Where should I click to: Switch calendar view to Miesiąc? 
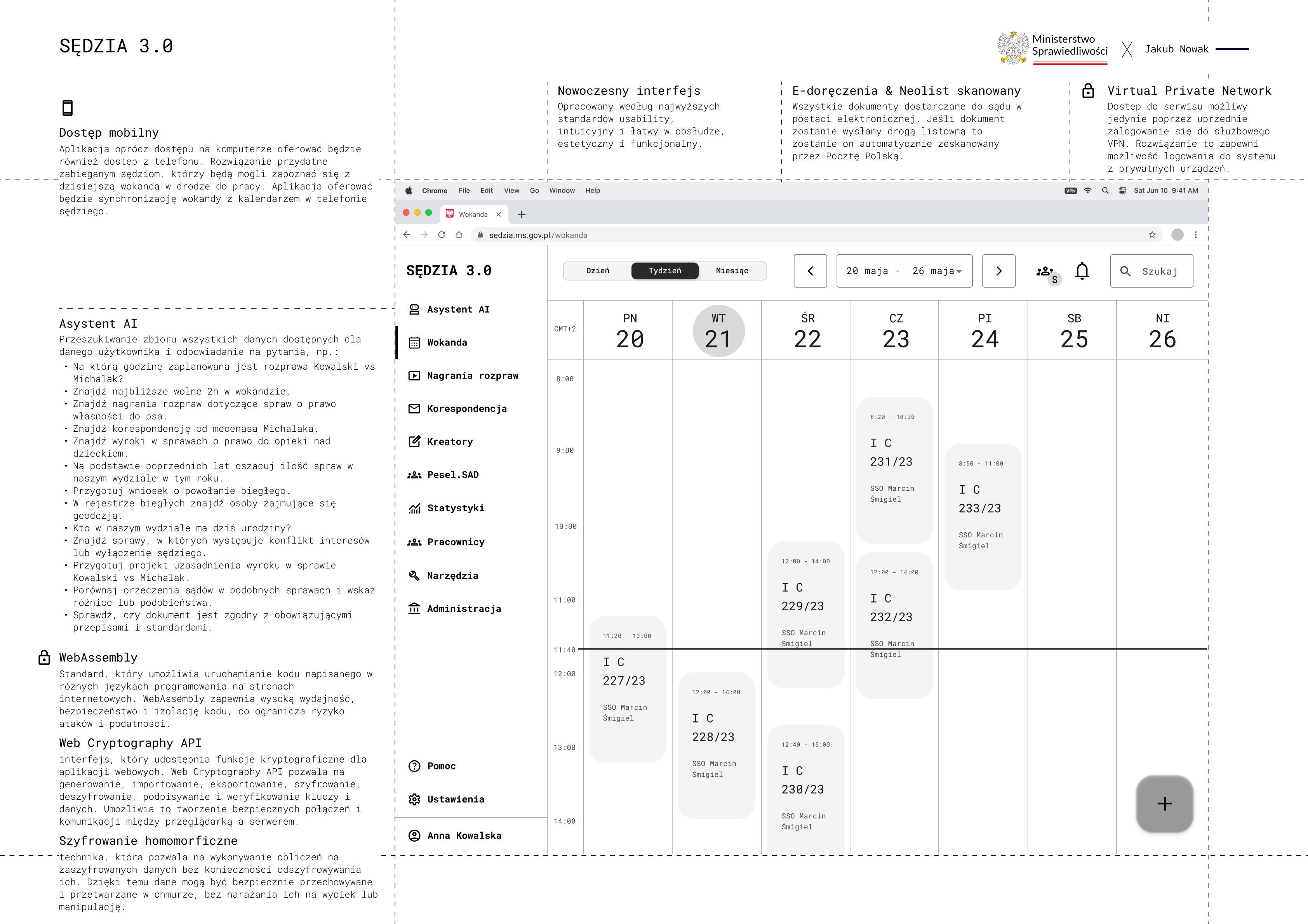pyautogui.click(x=732, y=271)
